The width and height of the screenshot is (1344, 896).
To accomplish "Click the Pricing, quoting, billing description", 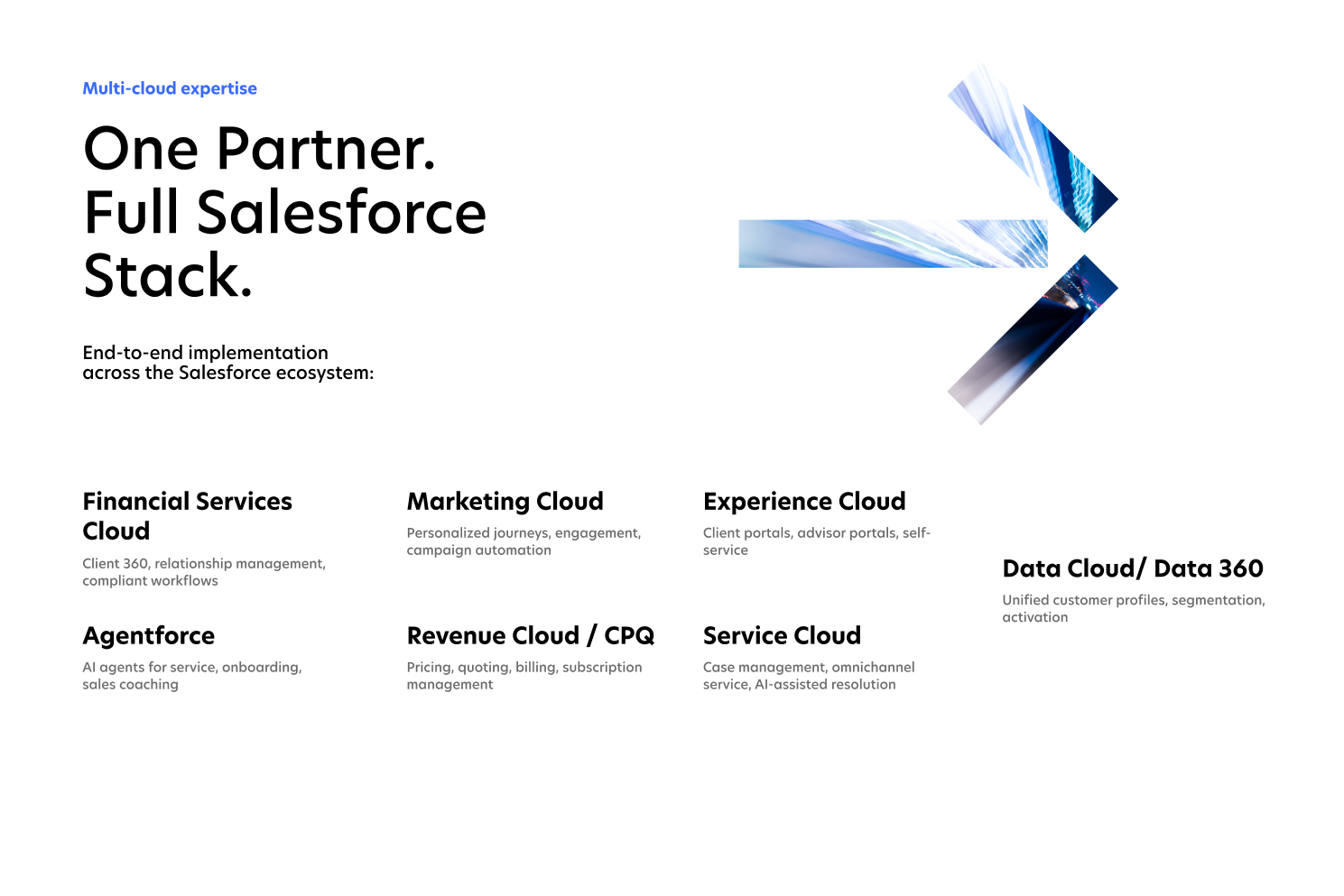I will (x=524, y=676).
